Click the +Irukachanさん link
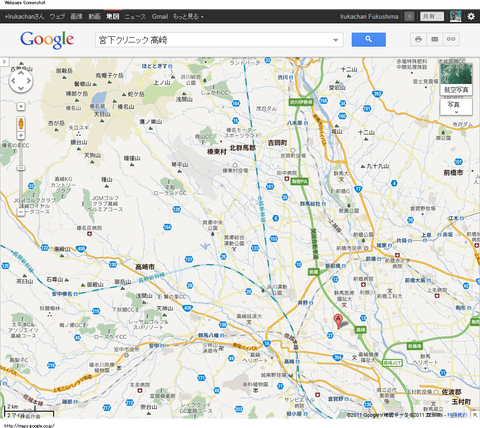The image size is (480, 428). click(x=24, y=16)
